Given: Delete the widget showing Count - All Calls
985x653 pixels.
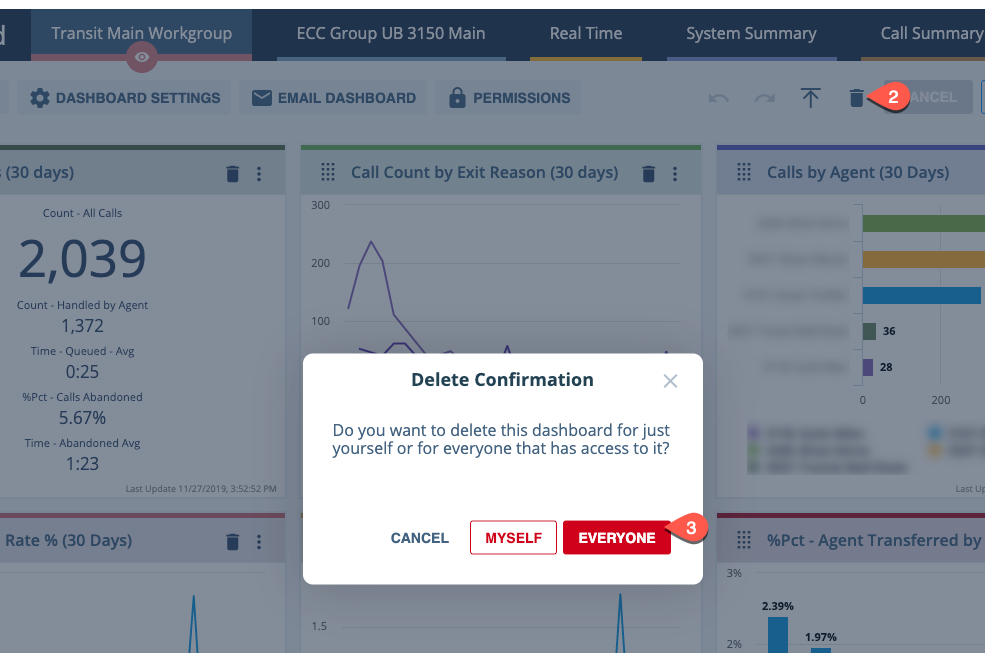Looking at the screenshot, I should click(232, 174).
